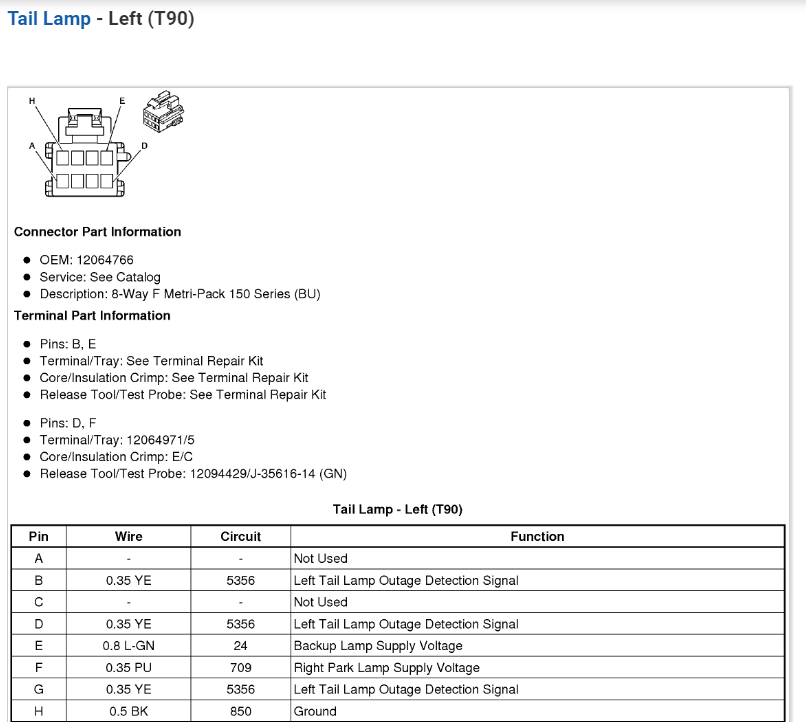Click the Terminal Part Information heading
The width and height of the screenshot is (806, 722).
click(92, 316)
